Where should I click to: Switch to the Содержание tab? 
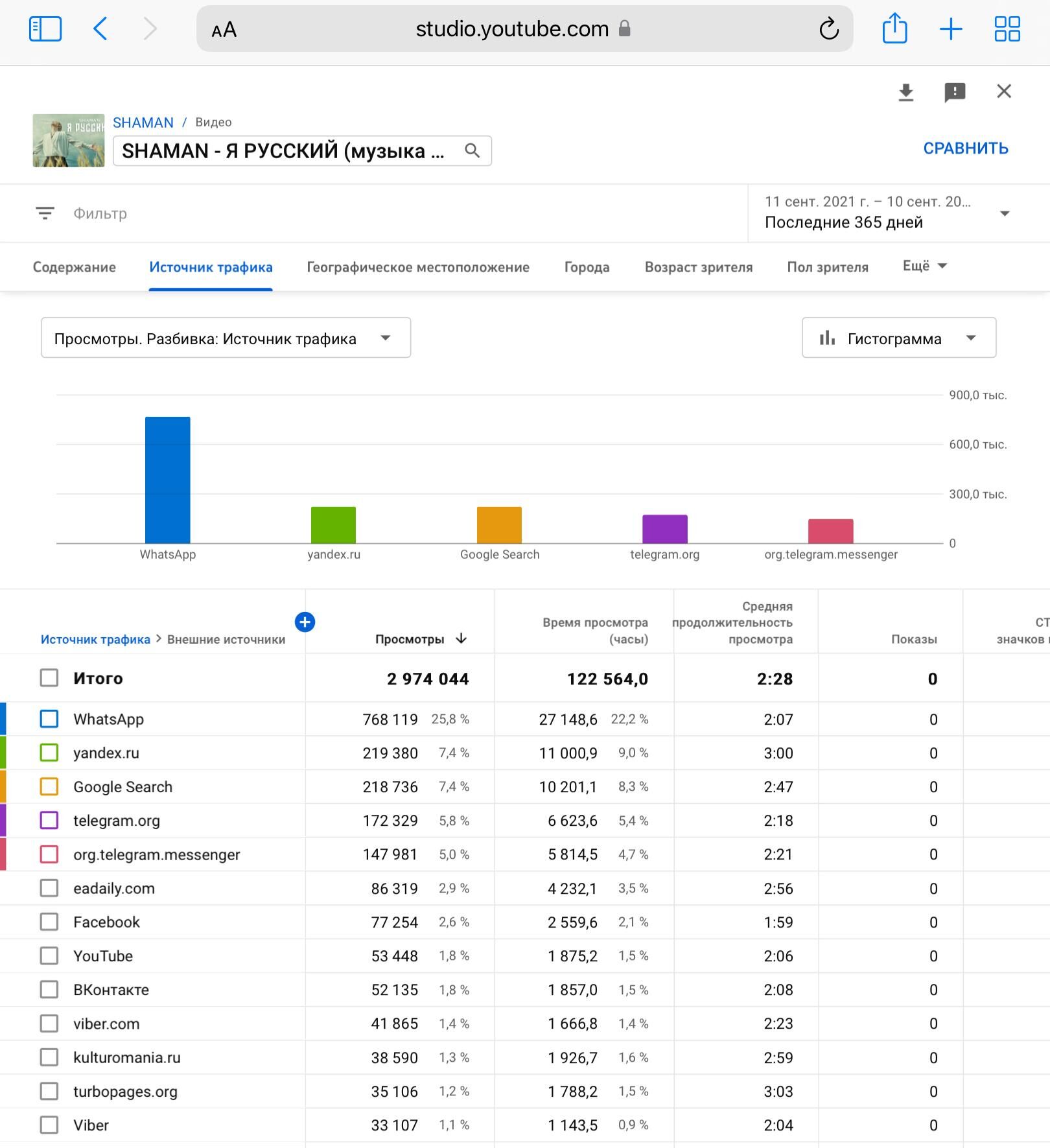[75, 267]
